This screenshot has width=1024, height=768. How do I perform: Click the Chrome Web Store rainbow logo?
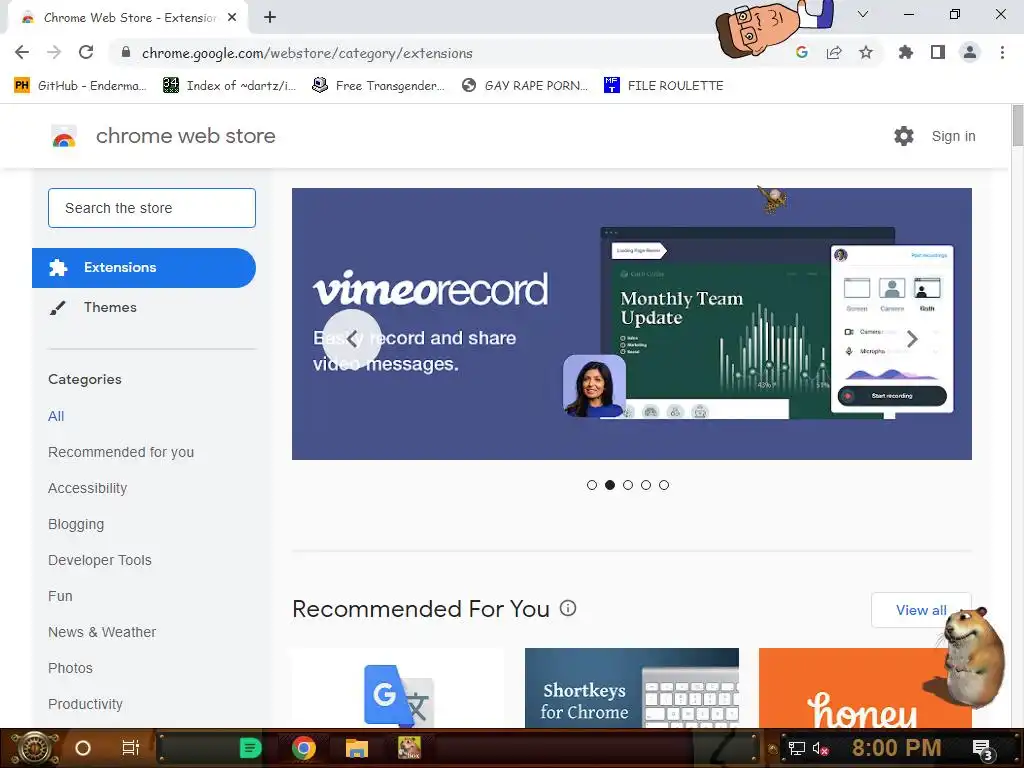(64, 136)
